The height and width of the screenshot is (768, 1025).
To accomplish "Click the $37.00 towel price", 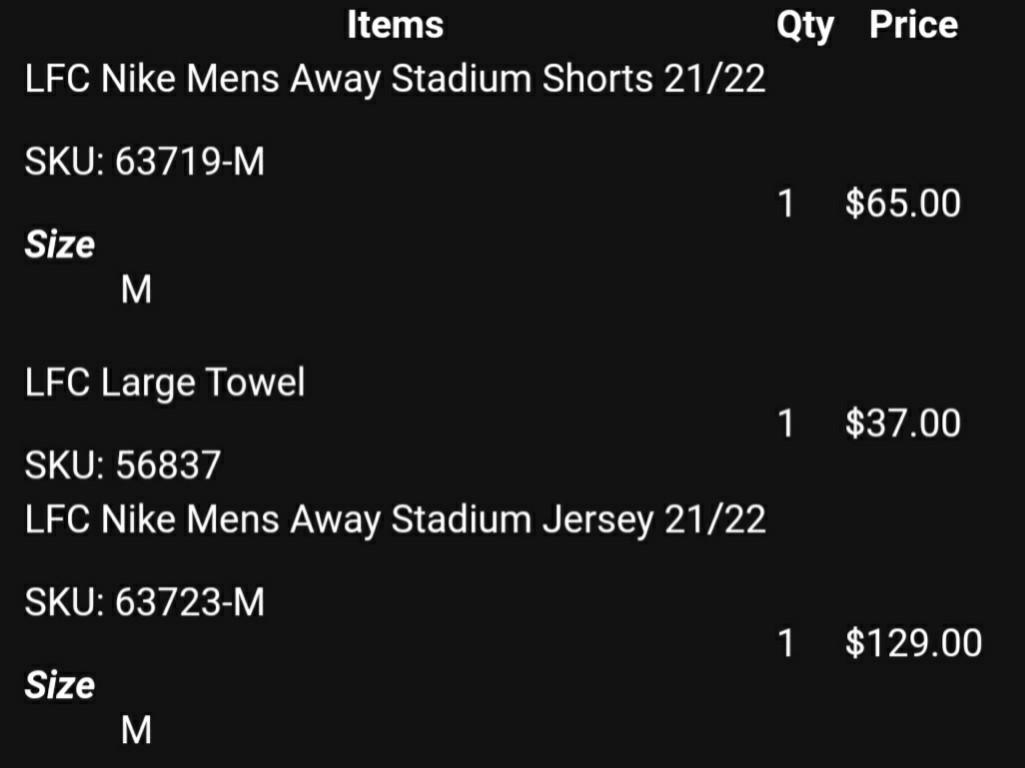I will pyautogui.click(x=902, y=424).
